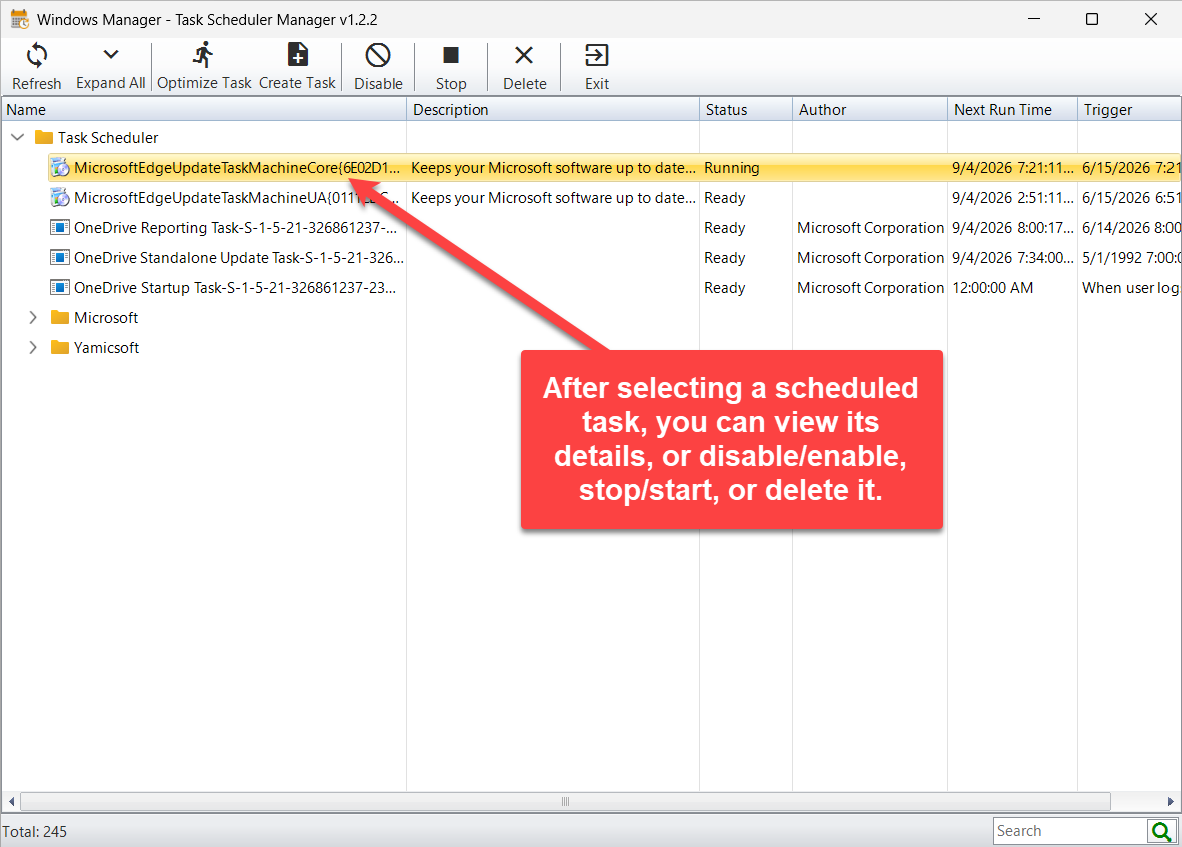Click the Create Task file icon
1182x847 pixels.
pyautogui.click(x=298, y=55)
